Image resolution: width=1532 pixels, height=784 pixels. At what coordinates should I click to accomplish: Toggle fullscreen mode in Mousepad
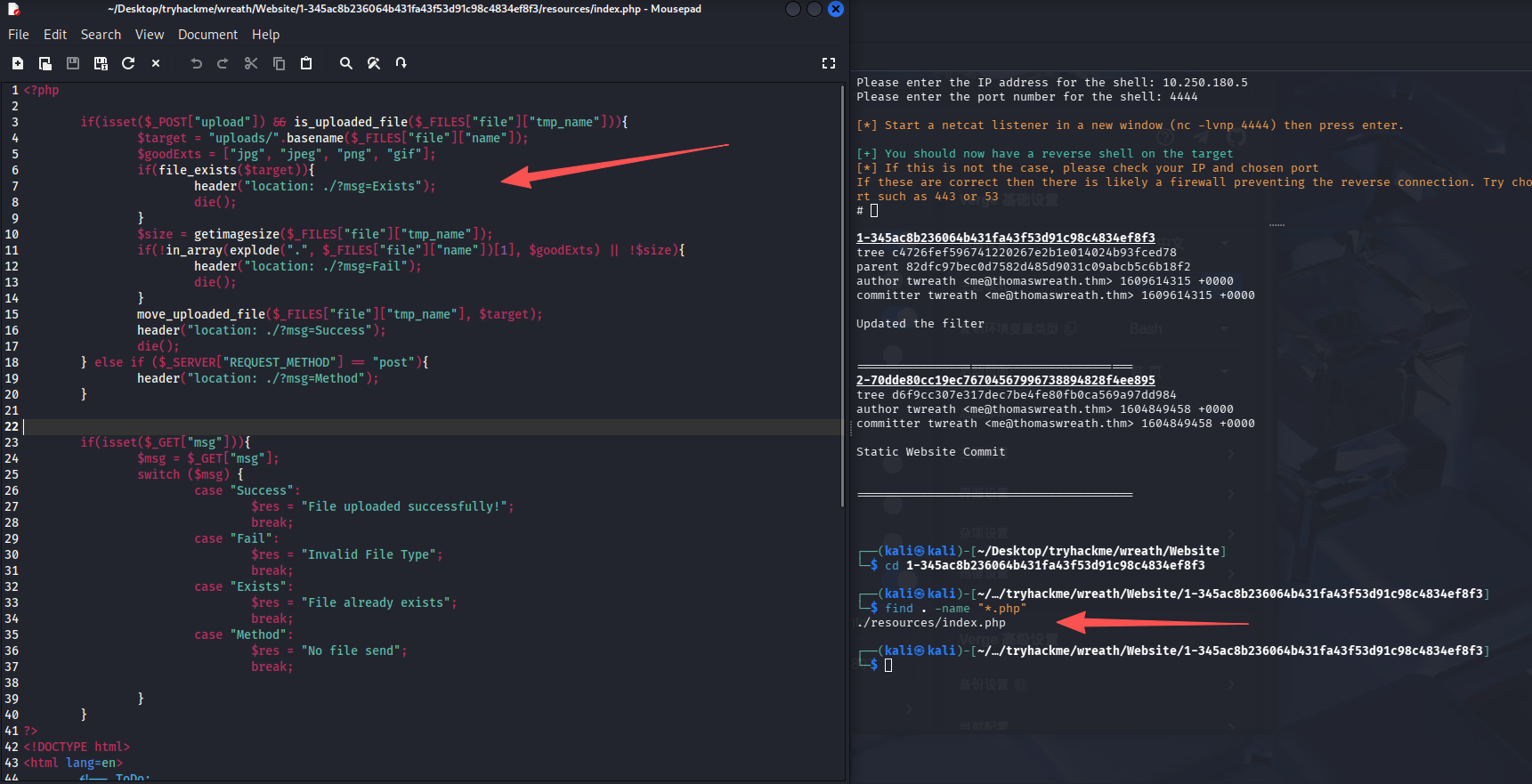[x=829, y=63]
